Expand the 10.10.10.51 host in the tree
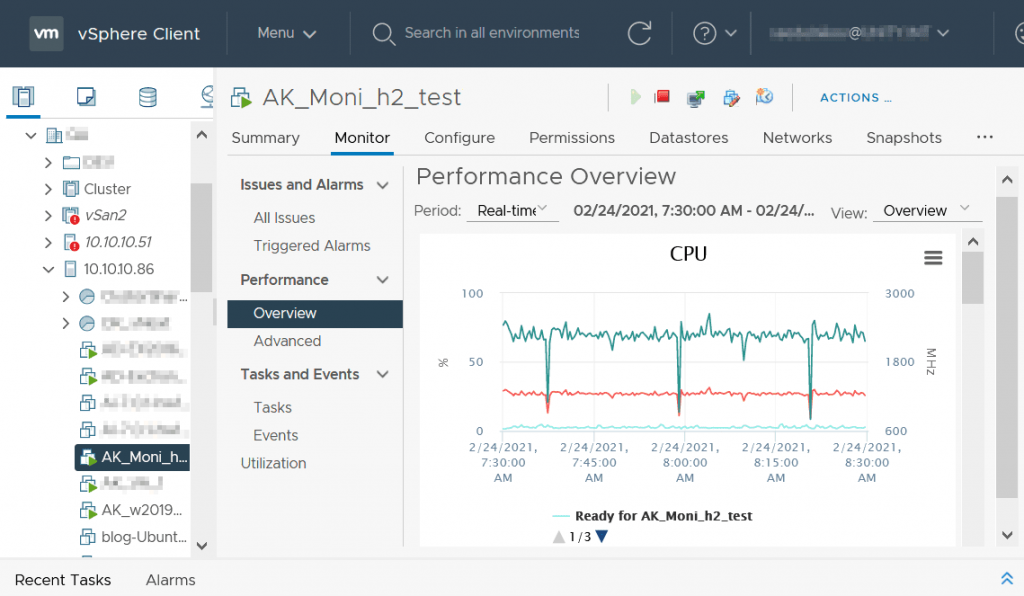The width and height of the screenshot is (1024, 596). [x=48, y=241]
